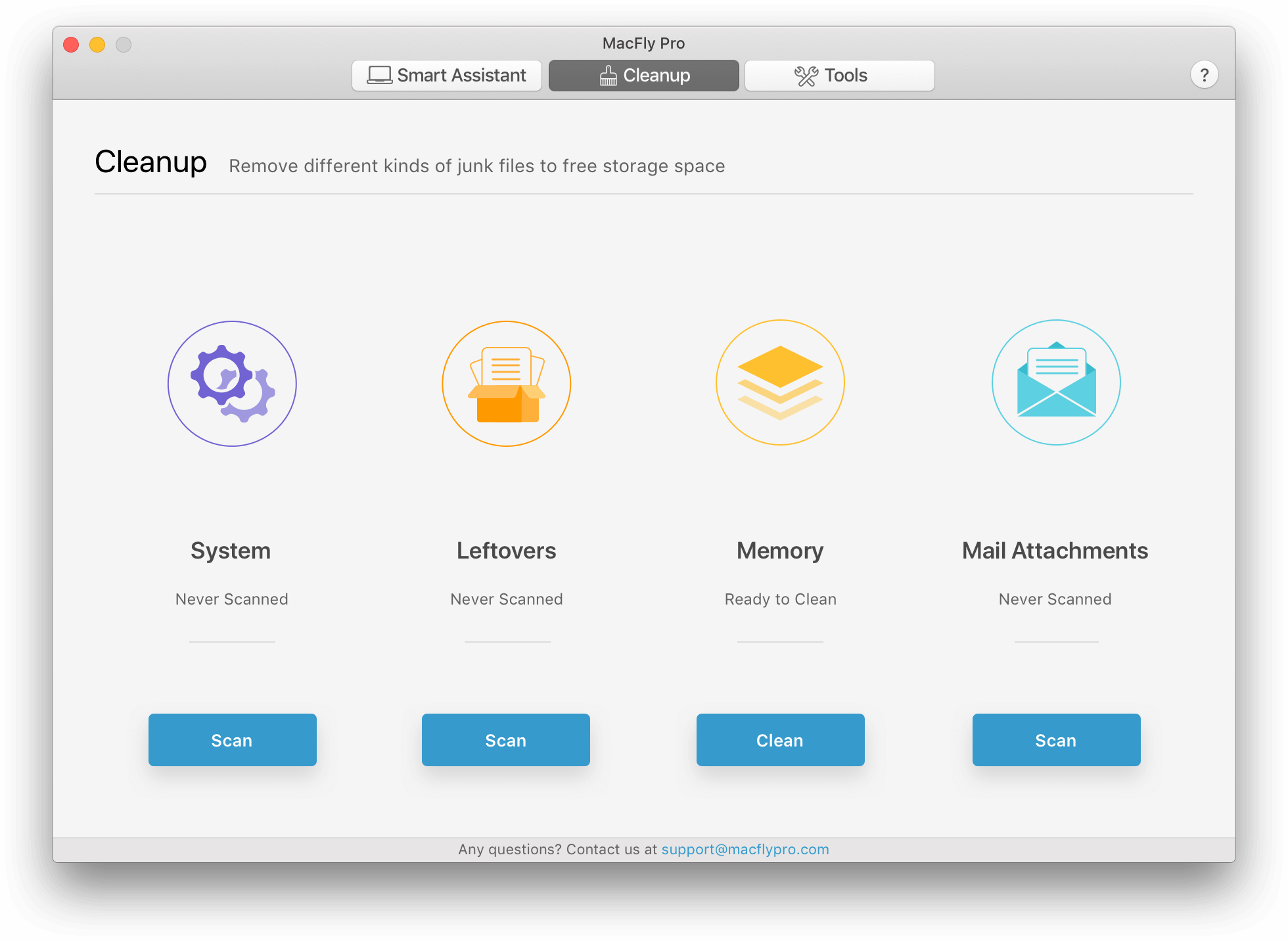Switch to the Smart Assistant tab

click(x=447, y=76)
